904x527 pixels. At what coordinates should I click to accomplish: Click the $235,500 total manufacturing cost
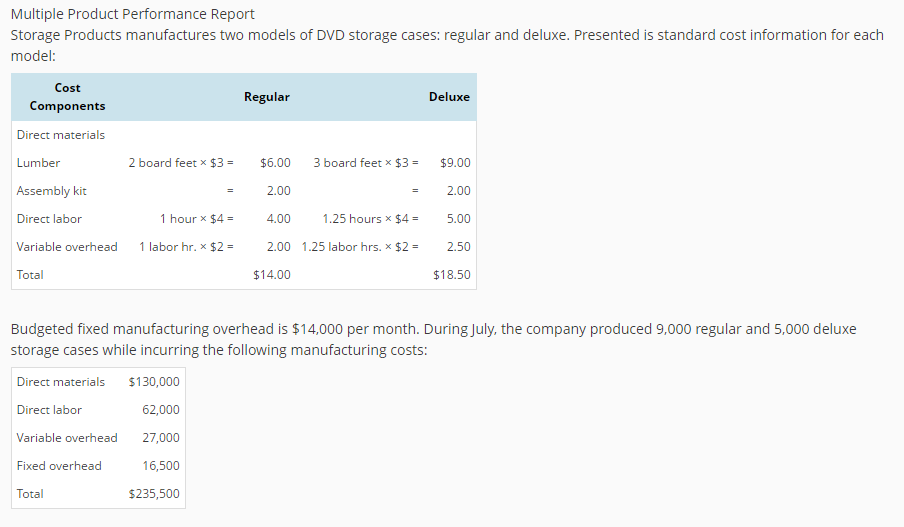155,494
